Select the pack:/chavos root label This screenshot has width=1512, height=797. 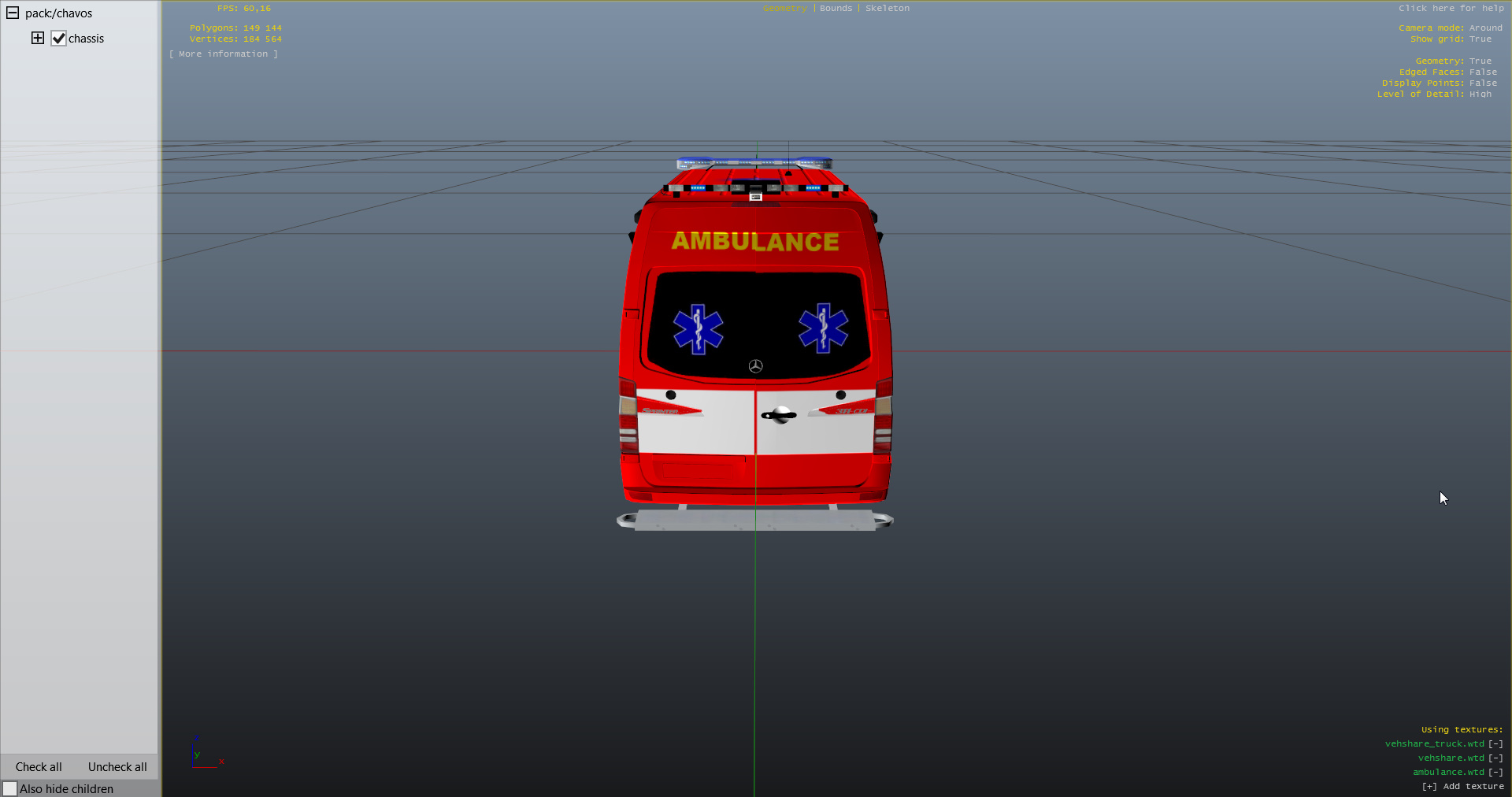(58, 13)
